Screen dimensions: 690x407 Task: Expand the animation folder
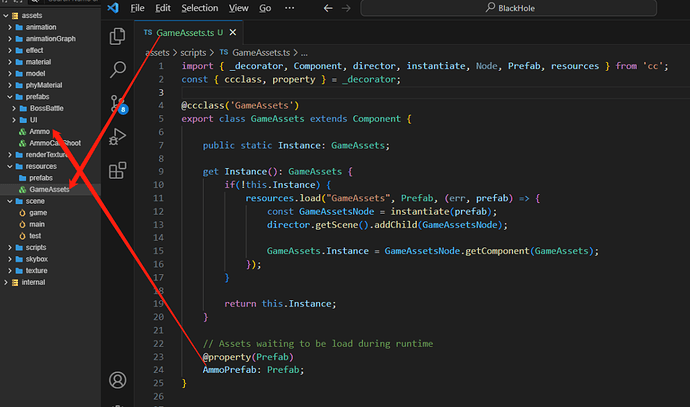(10, 26)
